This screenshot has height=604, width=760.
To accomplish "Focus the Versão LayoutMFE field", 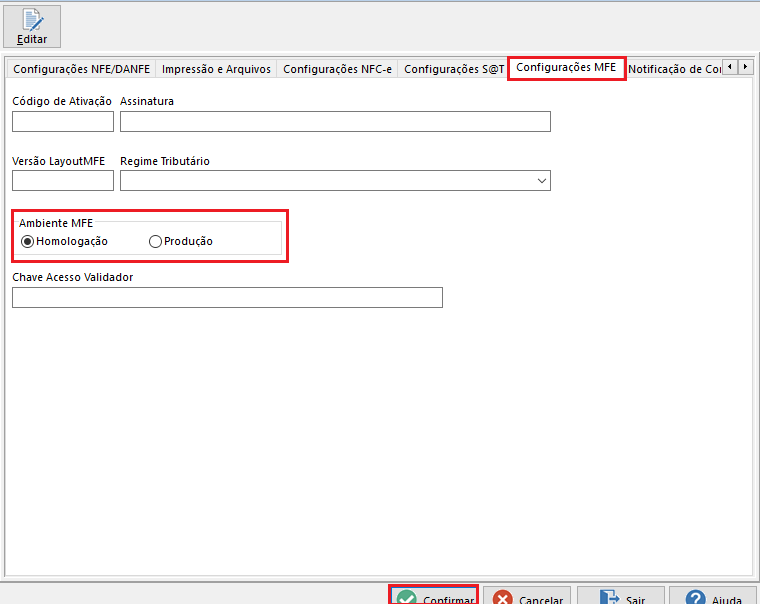I will pyautogui.click(x=63, y=181).
